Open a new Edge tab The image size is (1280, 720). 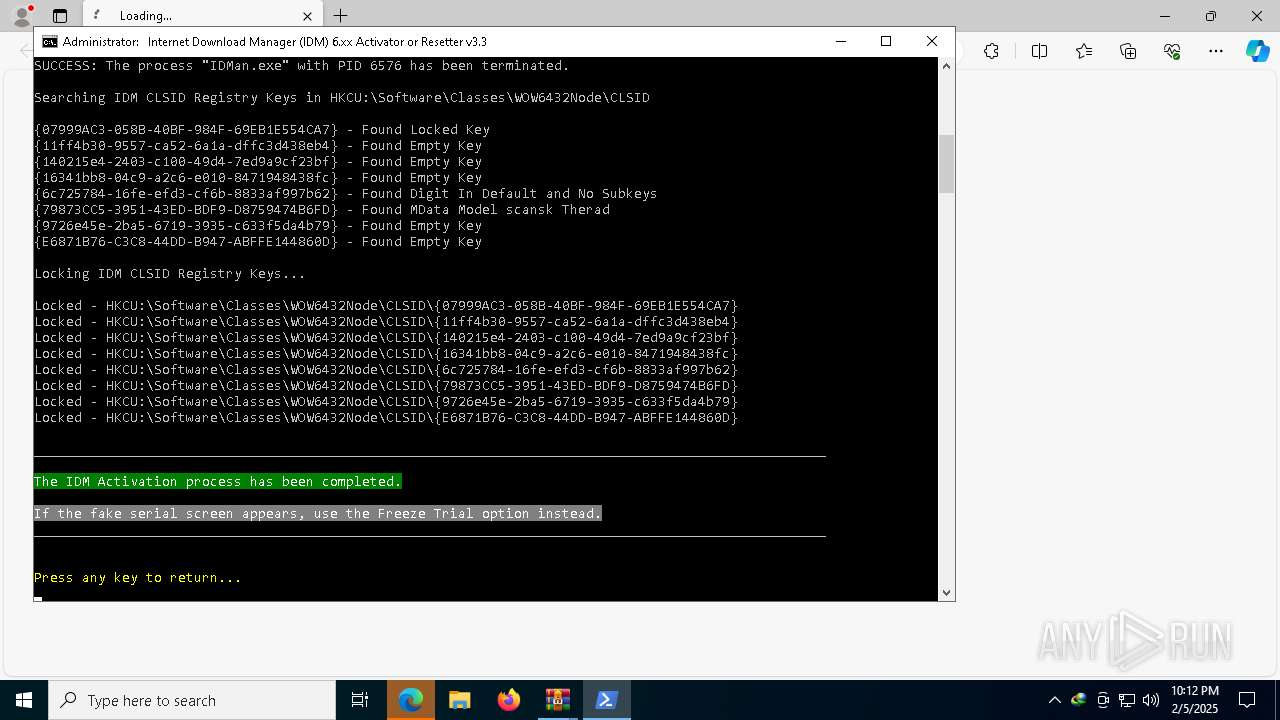pyautogui.click(x=340, y=16)
